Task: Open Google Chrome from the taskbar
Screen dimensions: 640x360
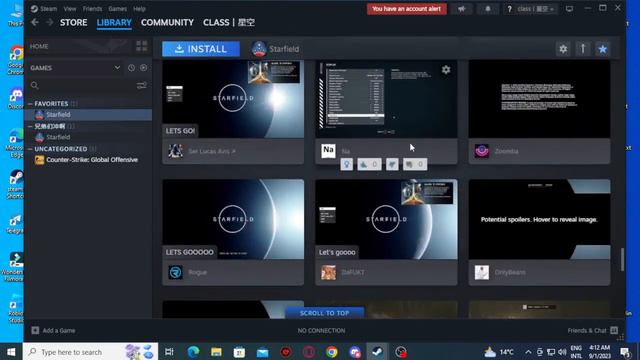Action: [x=331, y=352]
